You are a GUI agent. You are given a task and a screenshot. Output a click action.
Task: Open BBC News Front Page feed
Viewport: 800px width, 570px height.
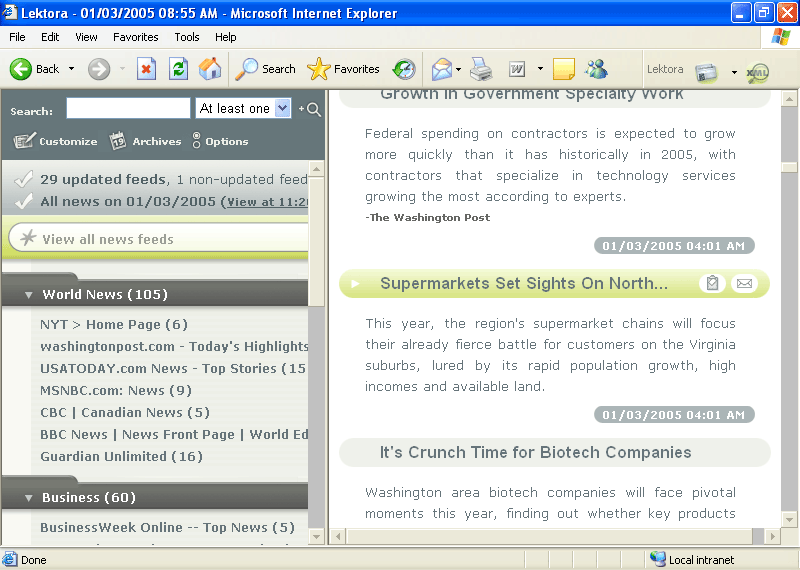pyautogui.click(x=174, y=434)
